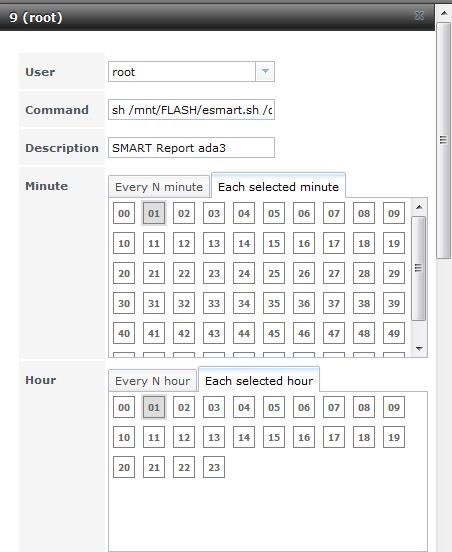This screenshot has height=552, width=452.
Task: Close the 9 (root) dialog
Action: click(x=419, y=15)
